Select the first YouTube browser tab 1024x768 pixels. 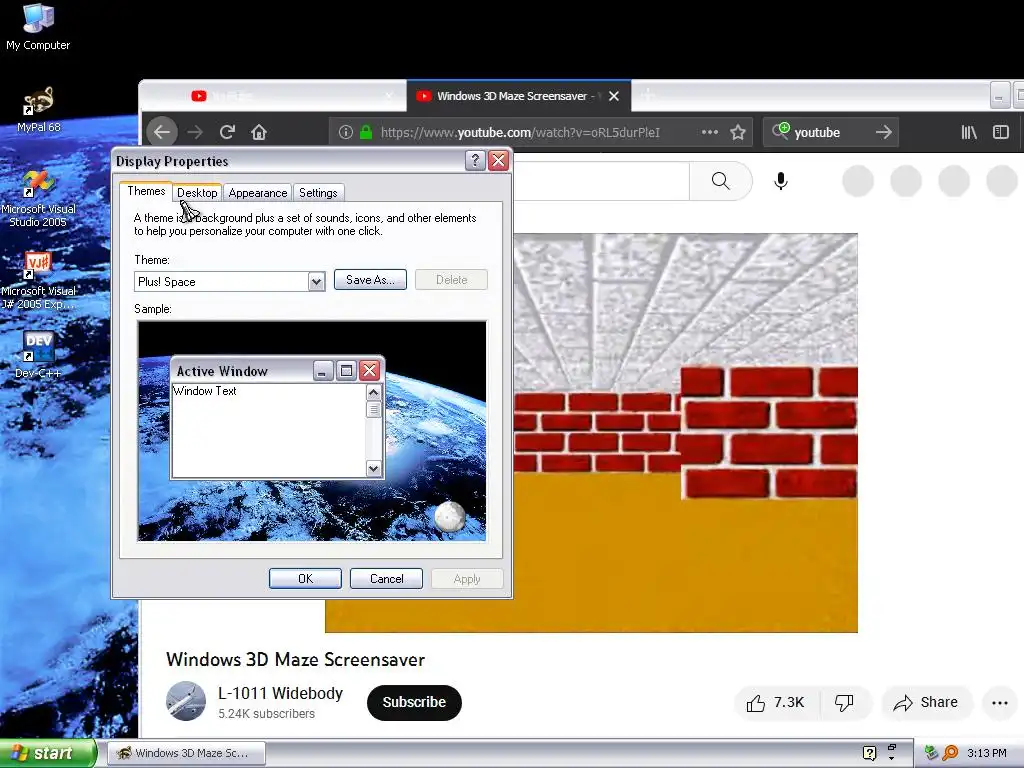pos(273,96)
